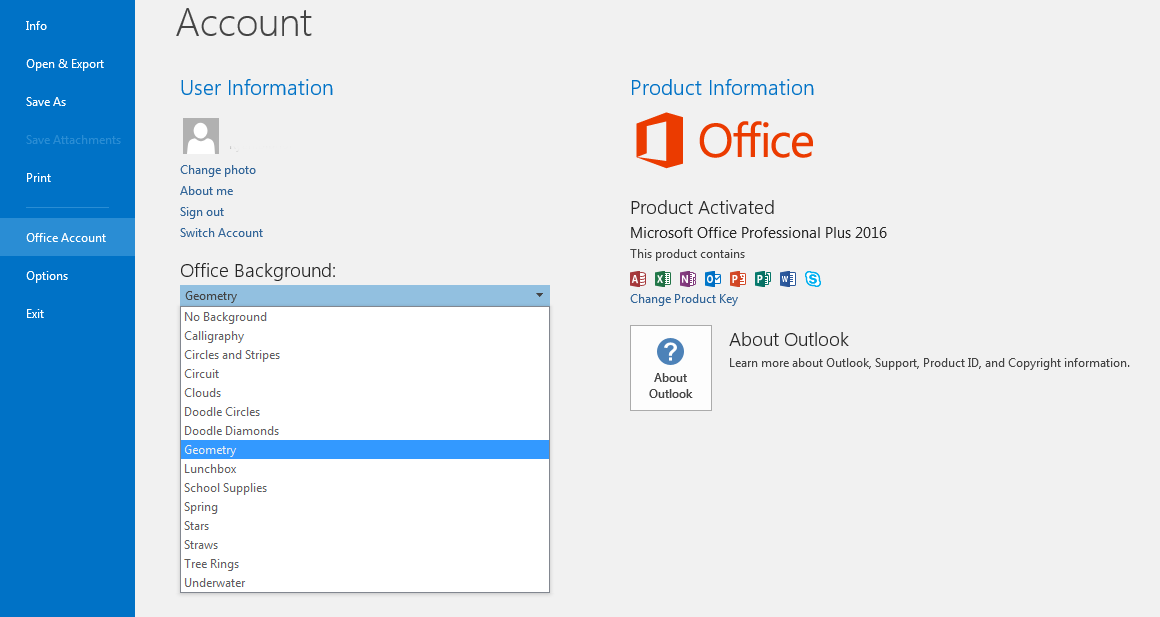Image resolution: width=1160 pixels, height=617 pixels.
Task: Select Doodle Circles background
Action: point(365,412)
